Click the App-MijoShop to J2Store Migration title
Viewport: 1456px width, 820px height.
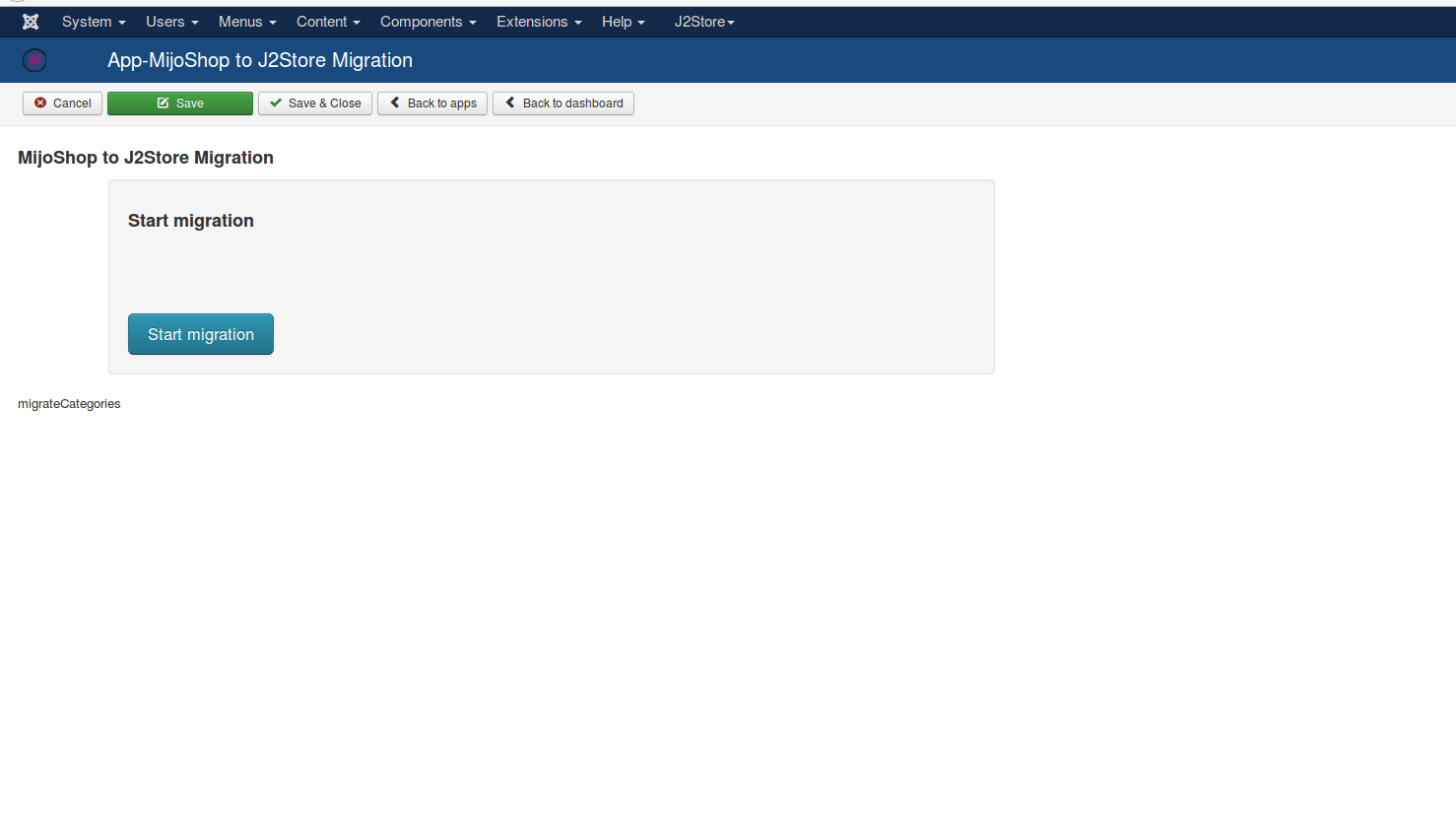point(260,60)
